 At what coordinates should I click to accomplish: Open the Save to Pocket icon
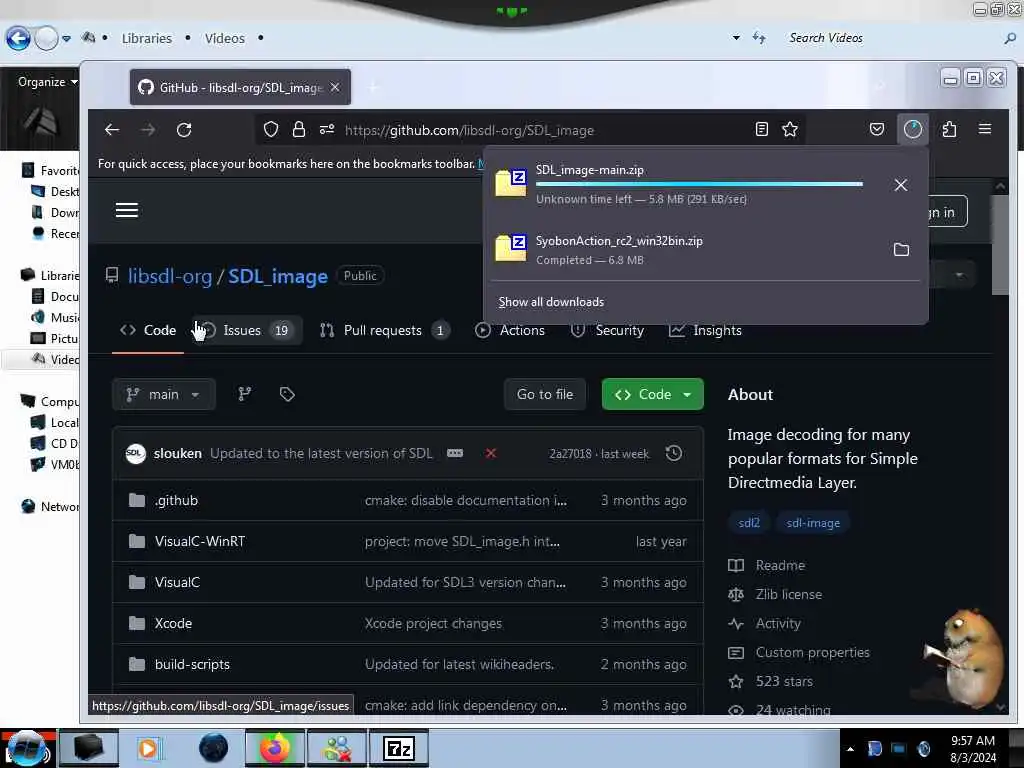(x=876, y=129)
